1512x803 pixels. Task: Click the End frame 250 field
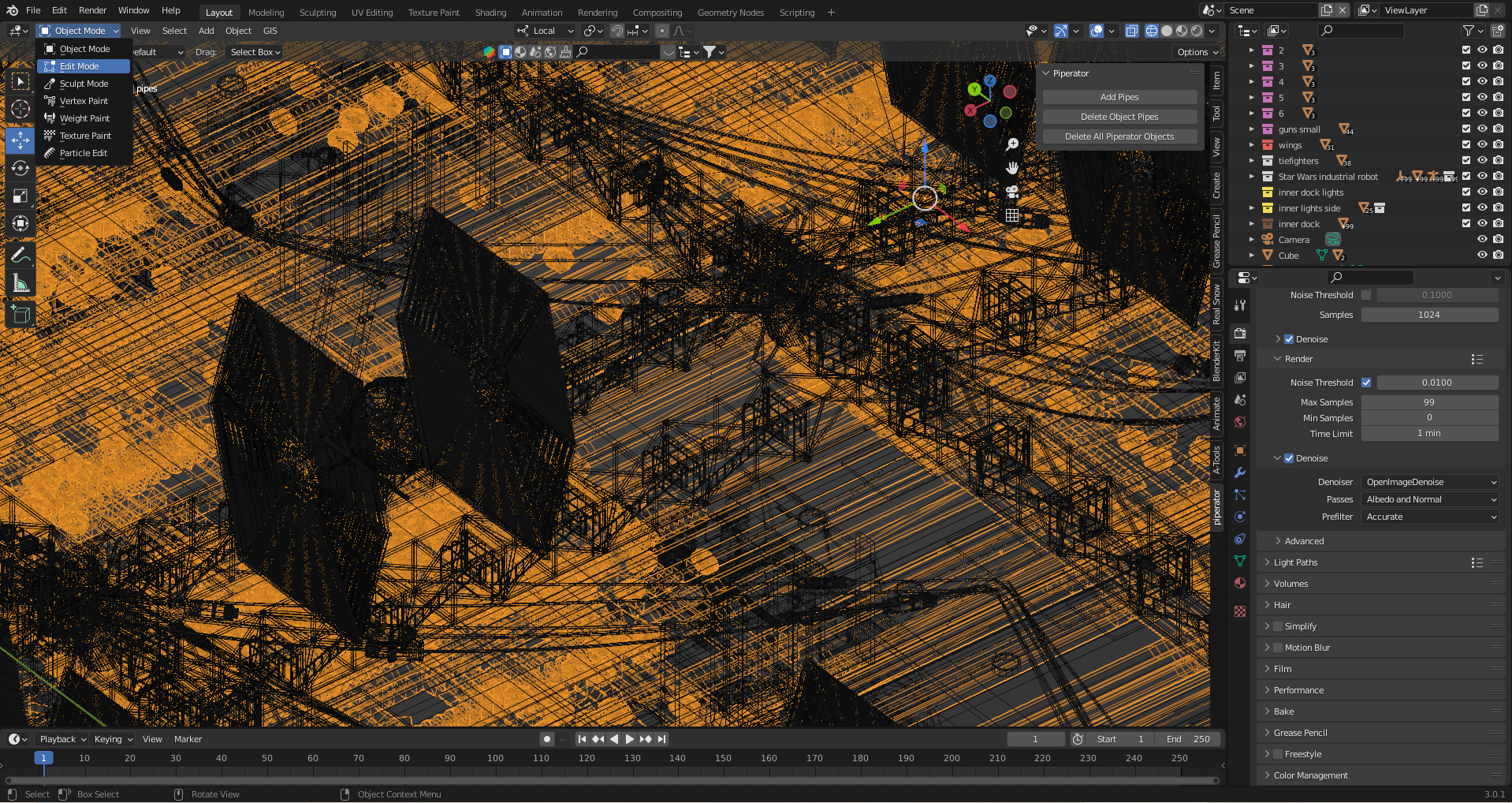click(1188, 739)
